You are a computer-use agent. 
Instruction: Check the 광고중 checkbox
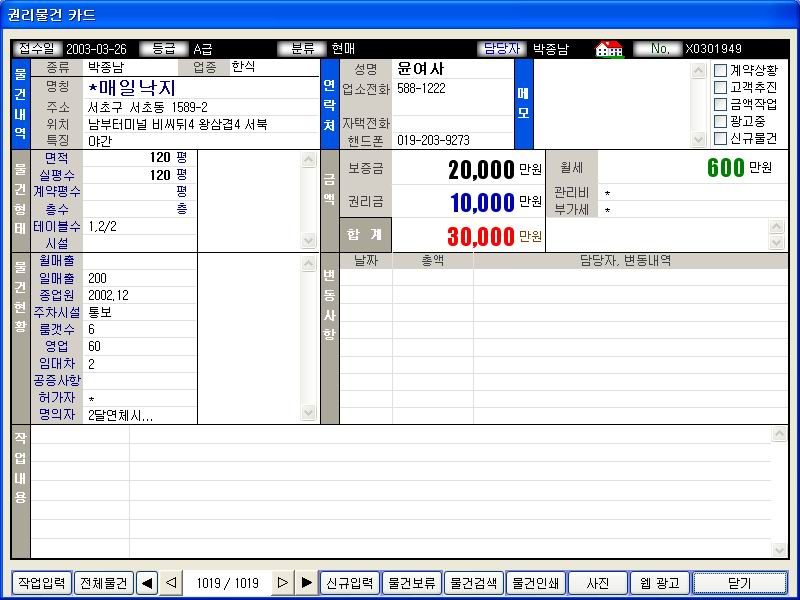(x=721, y=121)
